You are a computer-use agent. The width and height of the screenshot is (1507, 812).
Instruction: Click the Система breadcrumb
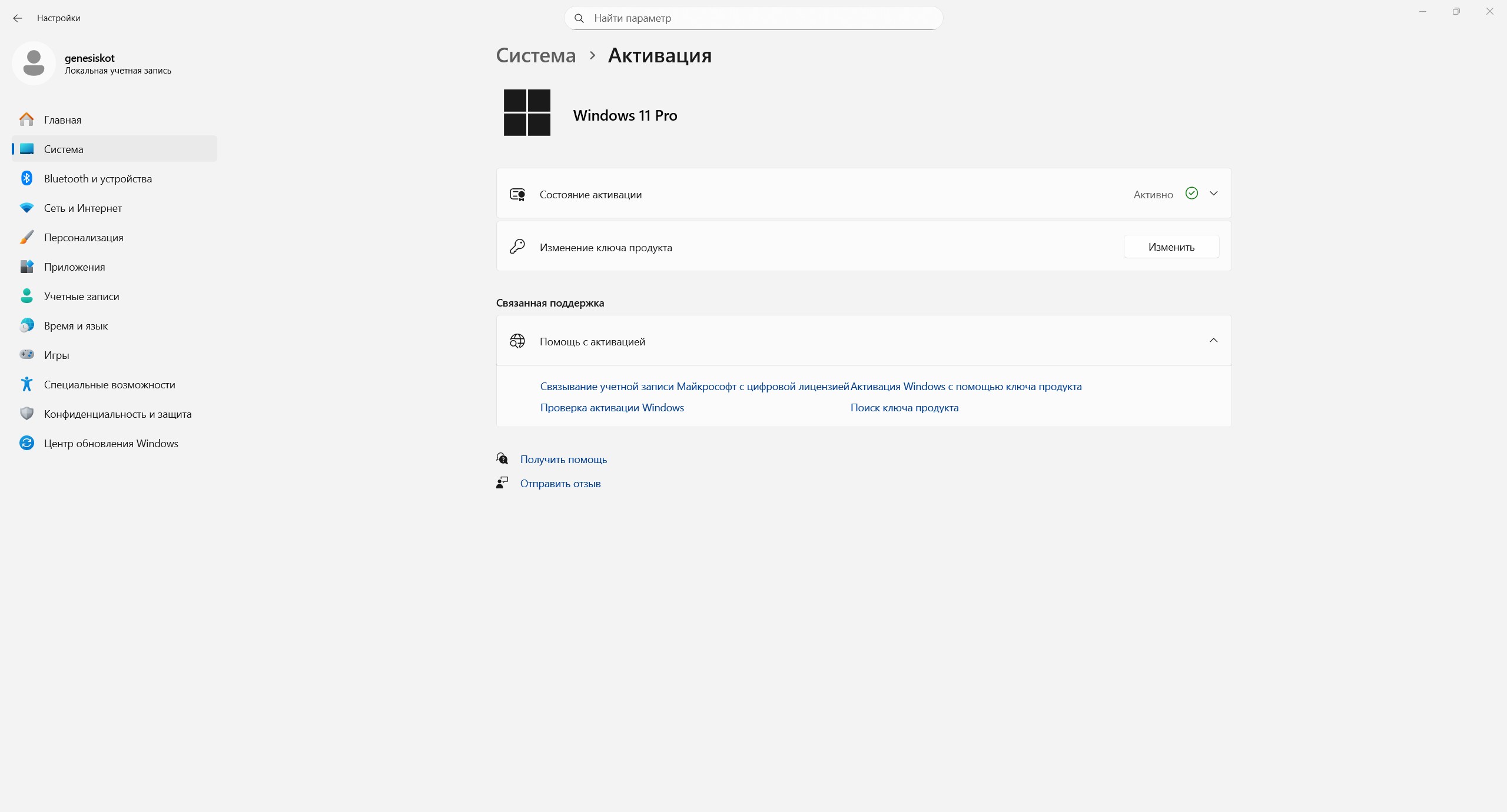536,55
